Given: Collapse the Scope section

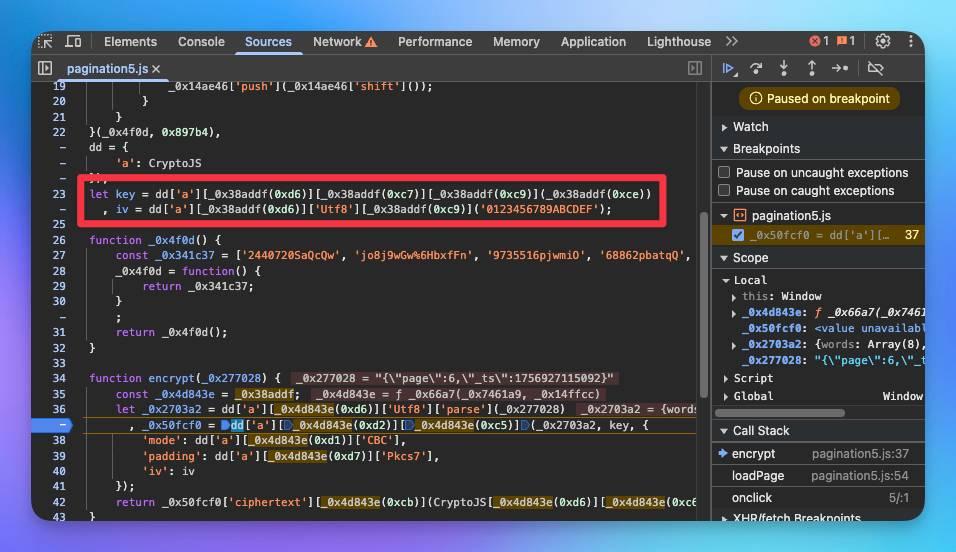Looking at the screenshot, I should [x=724, y=258].
